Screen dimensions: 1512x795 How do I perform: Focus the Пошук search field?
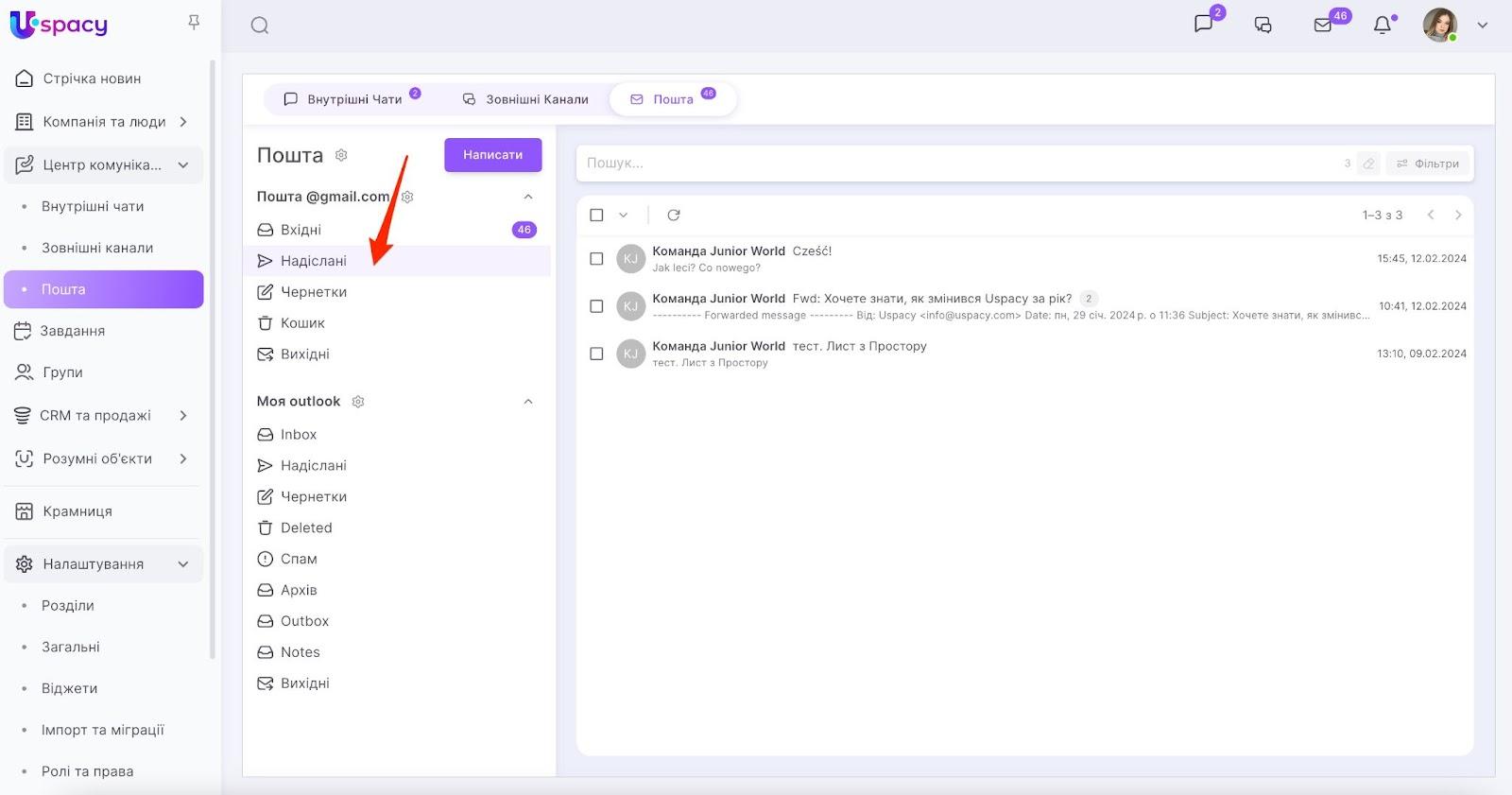tap(959, 164)
